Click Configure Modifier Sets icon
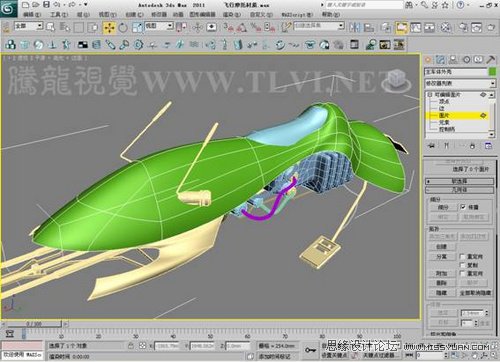This screenshot has height=362, width=500. pos(488,146)
